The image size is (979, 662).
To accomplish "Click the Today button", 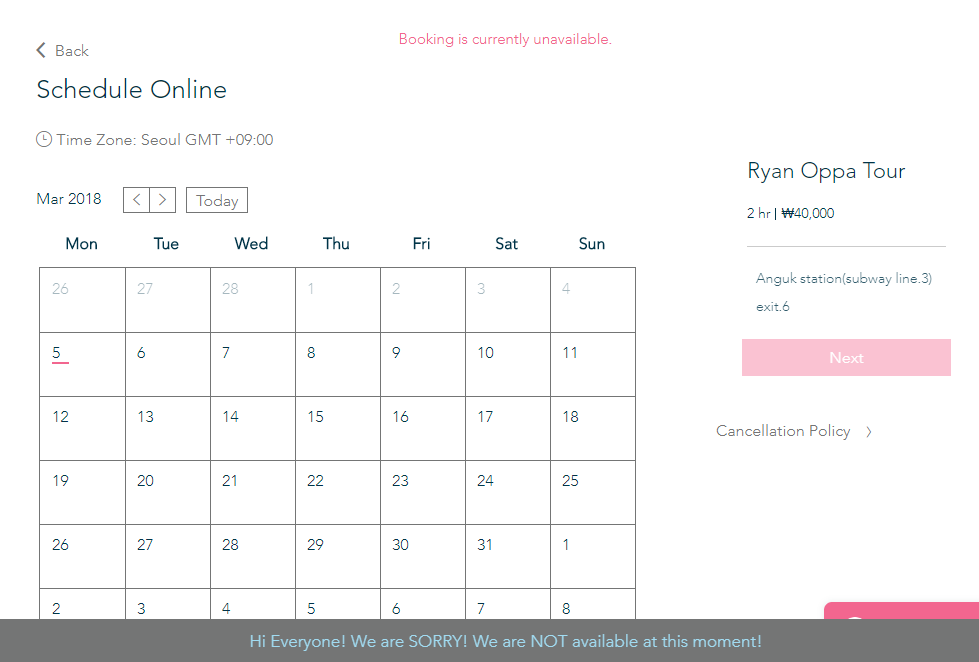I will click(x=216, y=200).
